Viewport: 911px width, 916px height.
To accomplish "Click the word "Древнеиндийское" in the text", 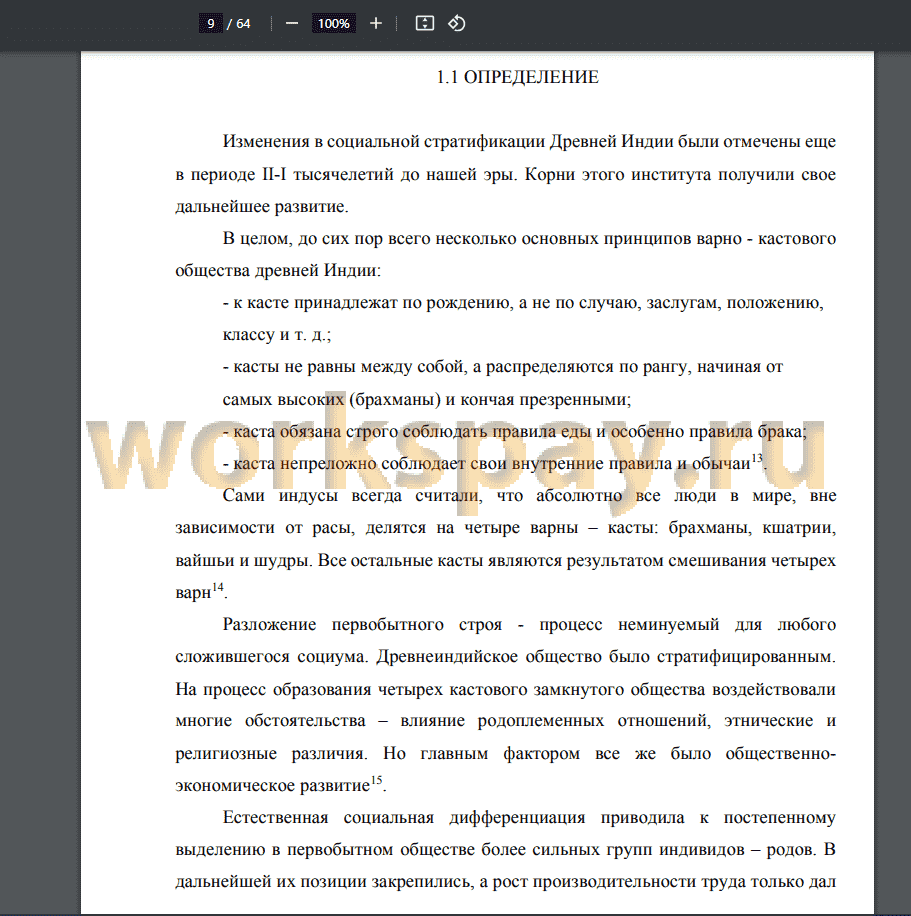I will click(446, 657).
